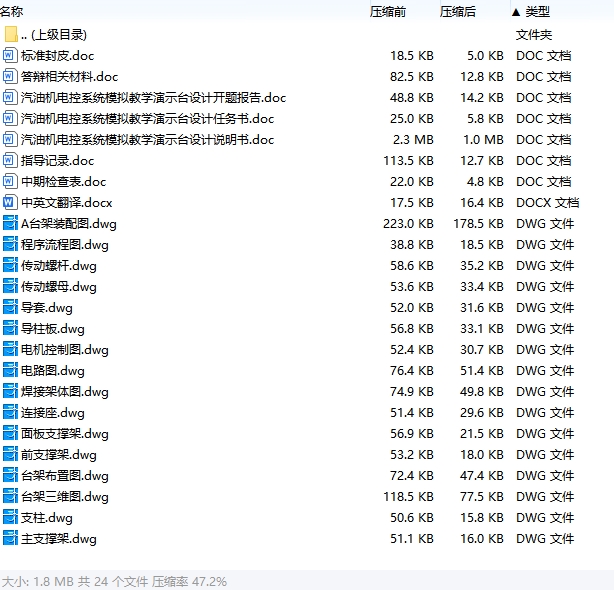This screenshot has height=590, width=614.
Task: Select file name 传动螺母.dwg
Action: point(59,287)
